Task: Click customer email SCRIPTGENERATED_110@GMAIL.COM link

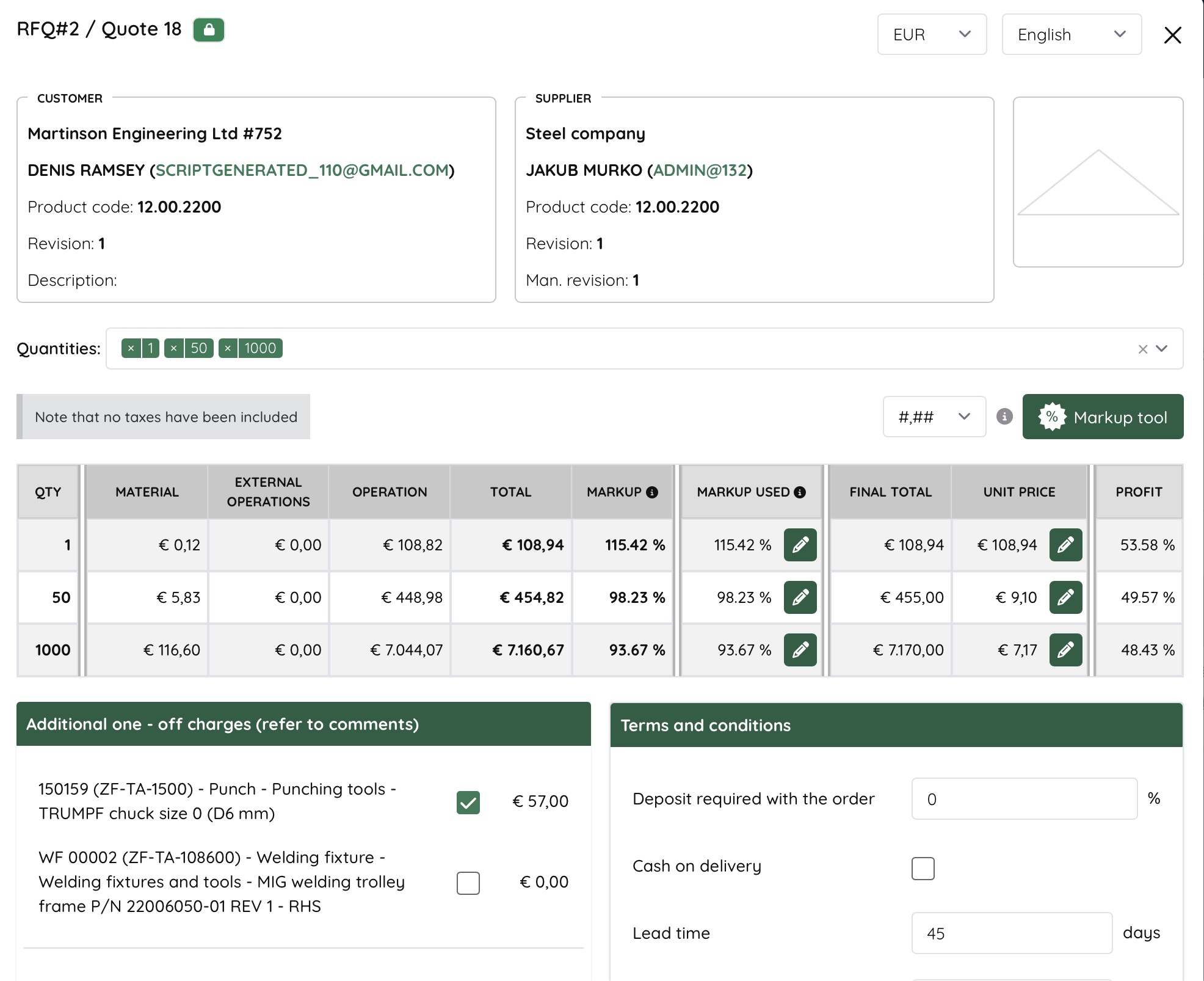Action: pyautogui.click(x=302, y=170)
